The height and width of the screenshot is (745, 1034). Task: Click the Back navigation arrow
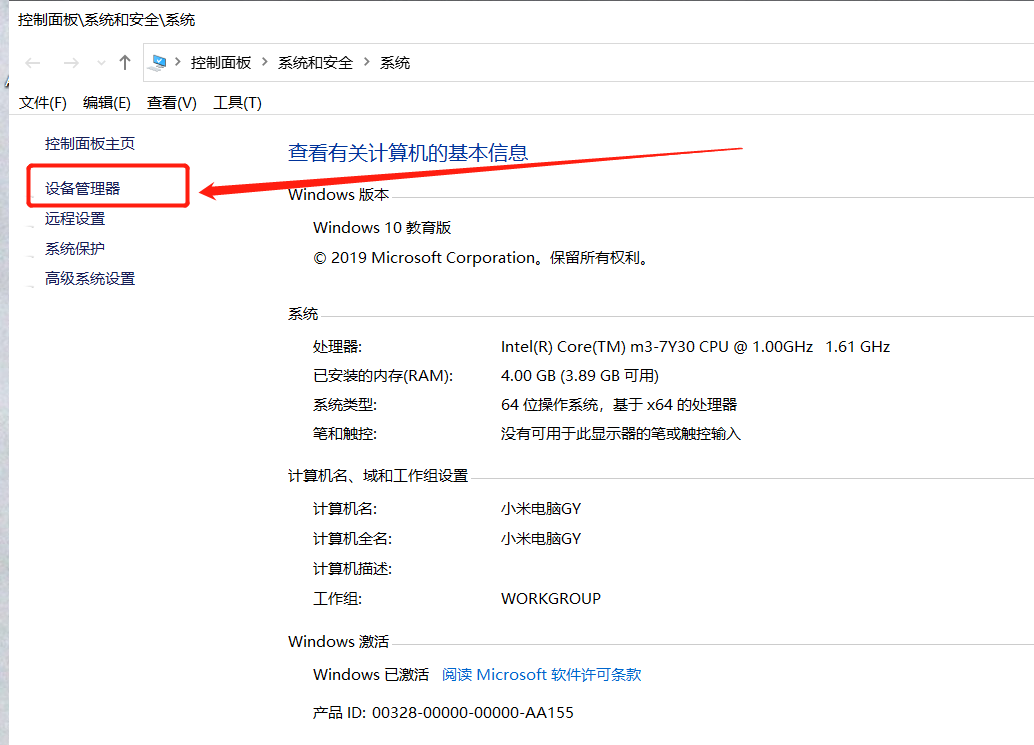click(x=32, y=61)
